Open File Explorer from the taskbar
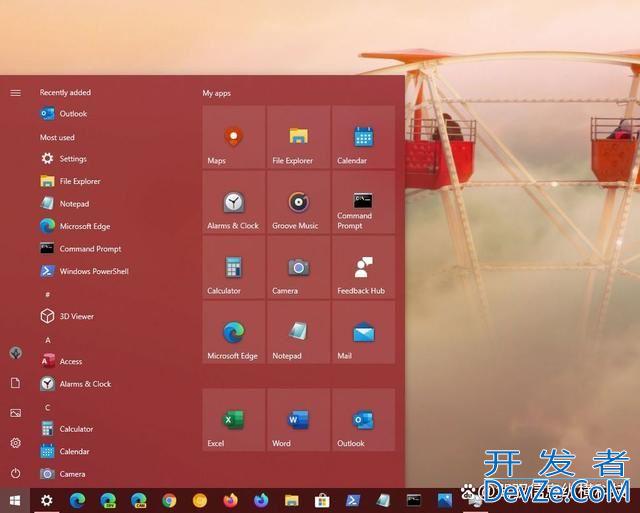Screen dimensions: 640x513 pyautogui.click(x=291, y=500)
